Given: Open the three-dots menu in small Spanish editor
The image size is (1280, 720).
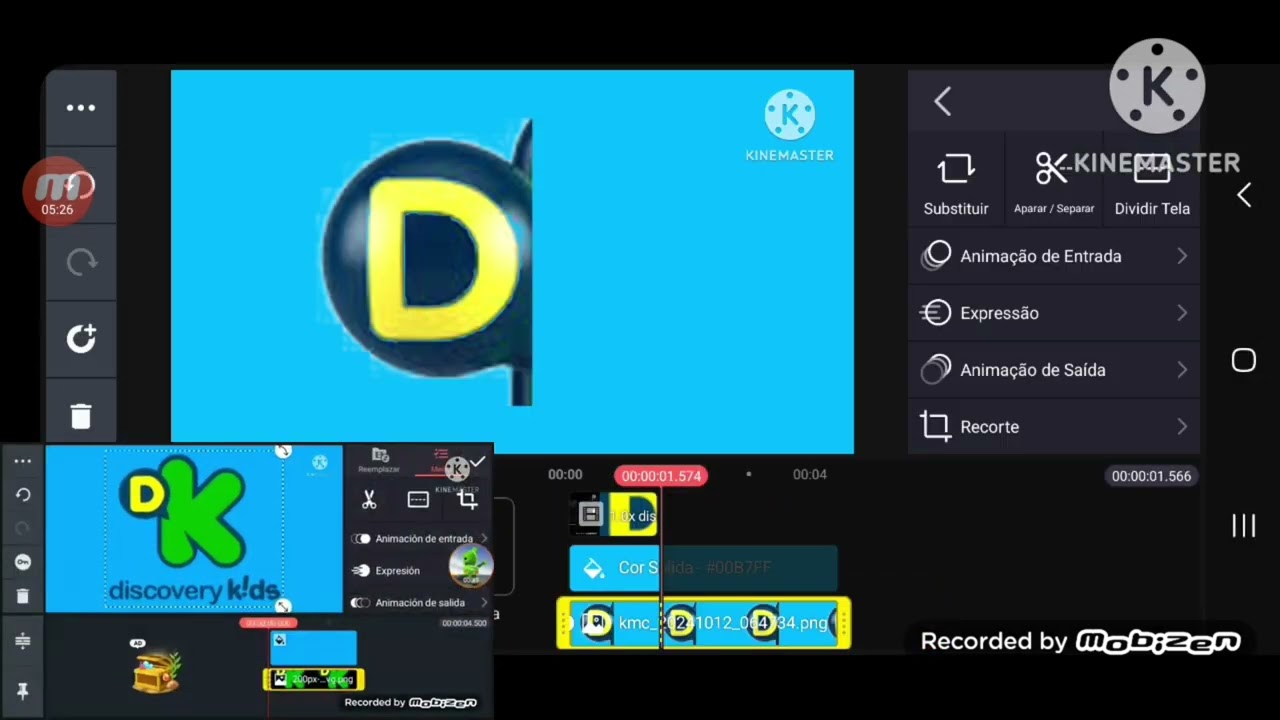Looking at the screenshot, I should coord(23,462).
